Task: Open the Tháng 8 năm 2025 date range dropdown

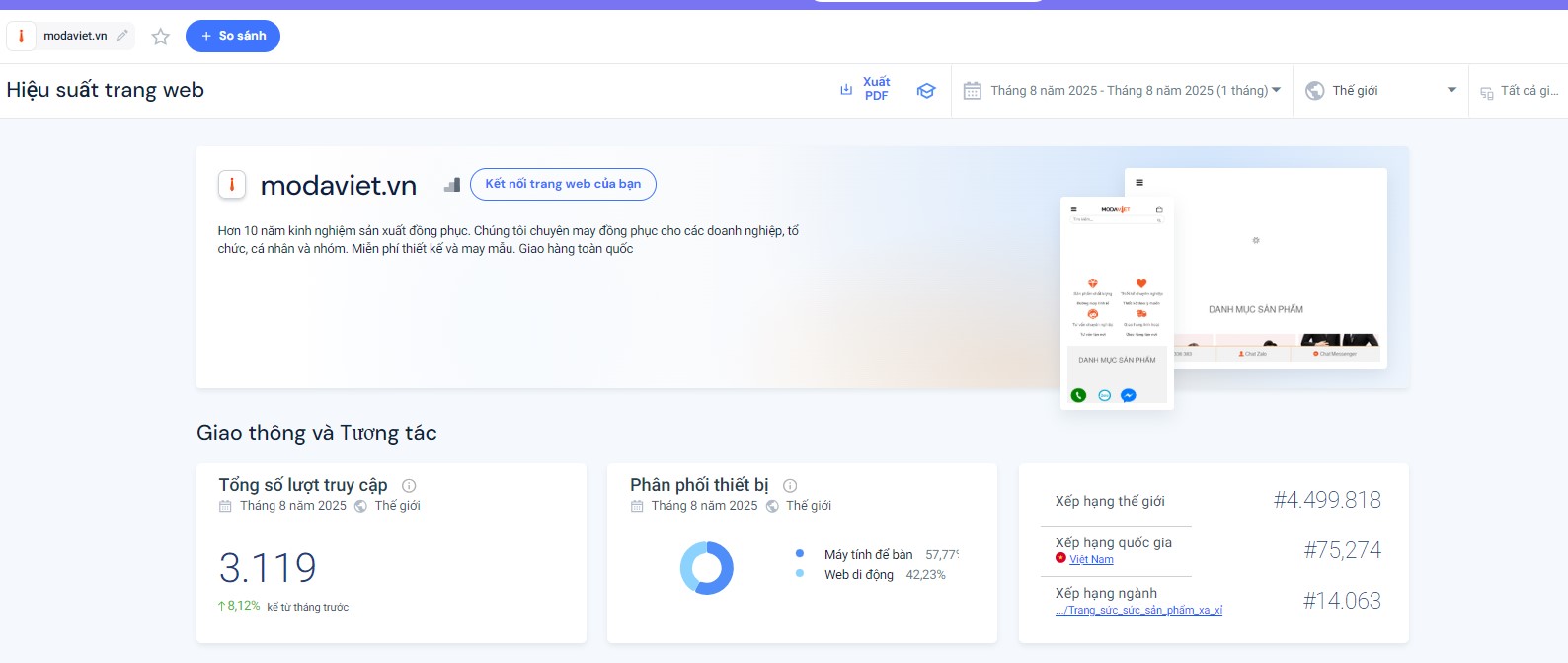Action: click(1123, 90)
